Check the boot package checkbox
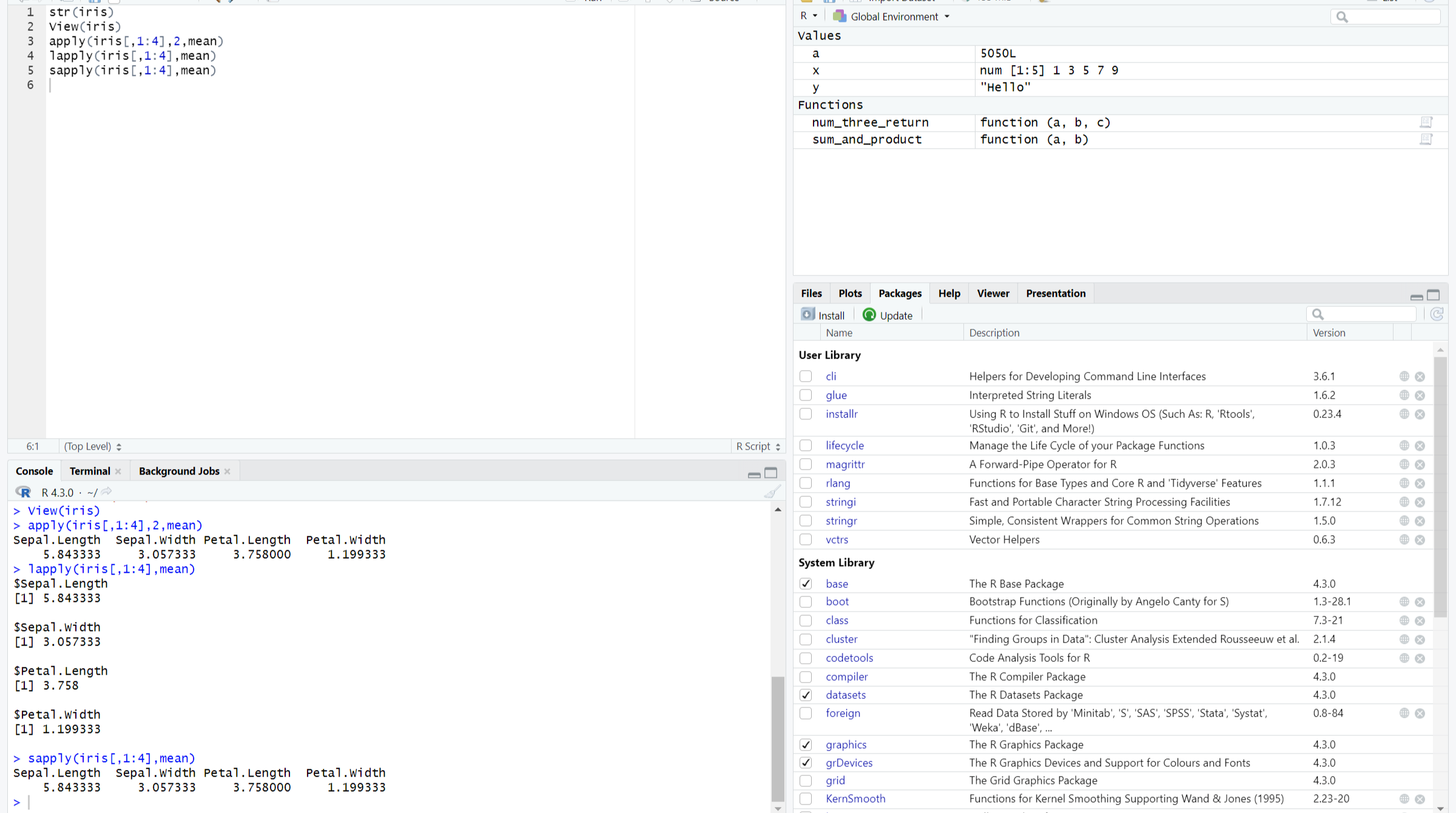 point(806,602)
